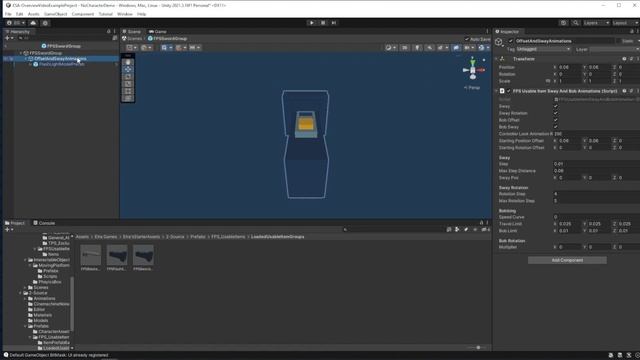The image size is (640, 360).
Task: Open the account dropdown in top toolbar
Action: pyautogui.click(x=16, y=23)
